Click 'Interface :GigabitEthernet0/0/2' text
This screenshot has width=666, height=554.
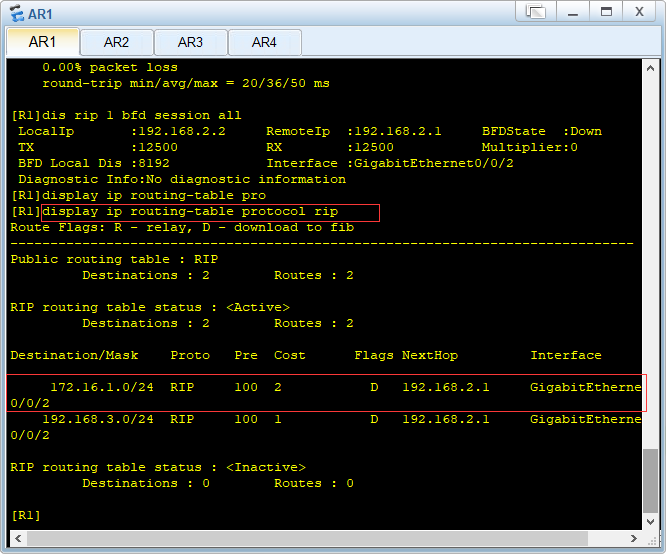[x=390, y=163]
